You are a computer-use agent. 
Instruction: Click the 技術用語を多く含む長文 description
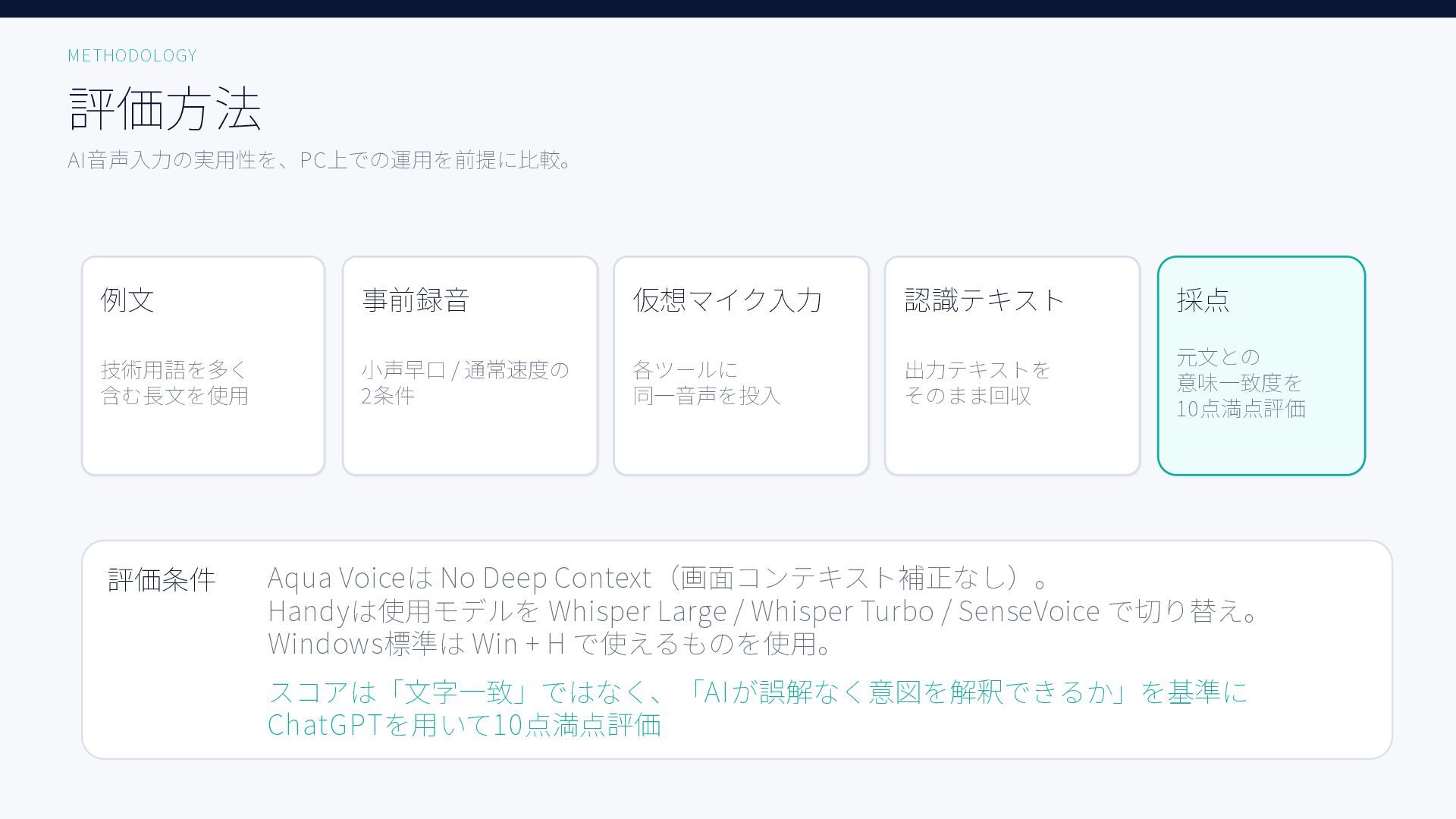174,382
